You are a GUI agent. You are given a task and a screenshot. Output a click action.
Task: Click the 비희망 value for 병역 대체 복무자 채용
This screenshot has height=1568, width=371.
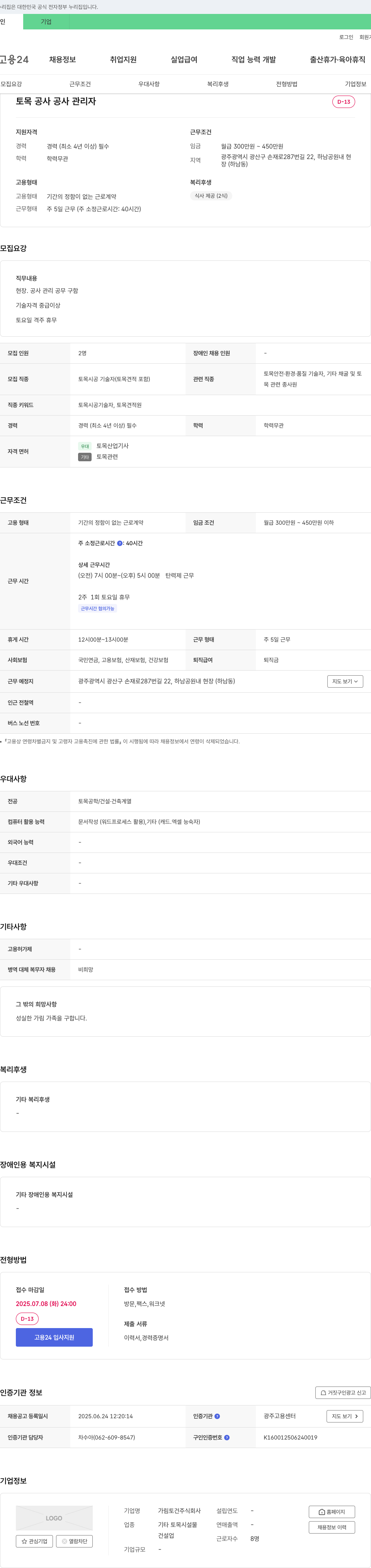[86, 970]
